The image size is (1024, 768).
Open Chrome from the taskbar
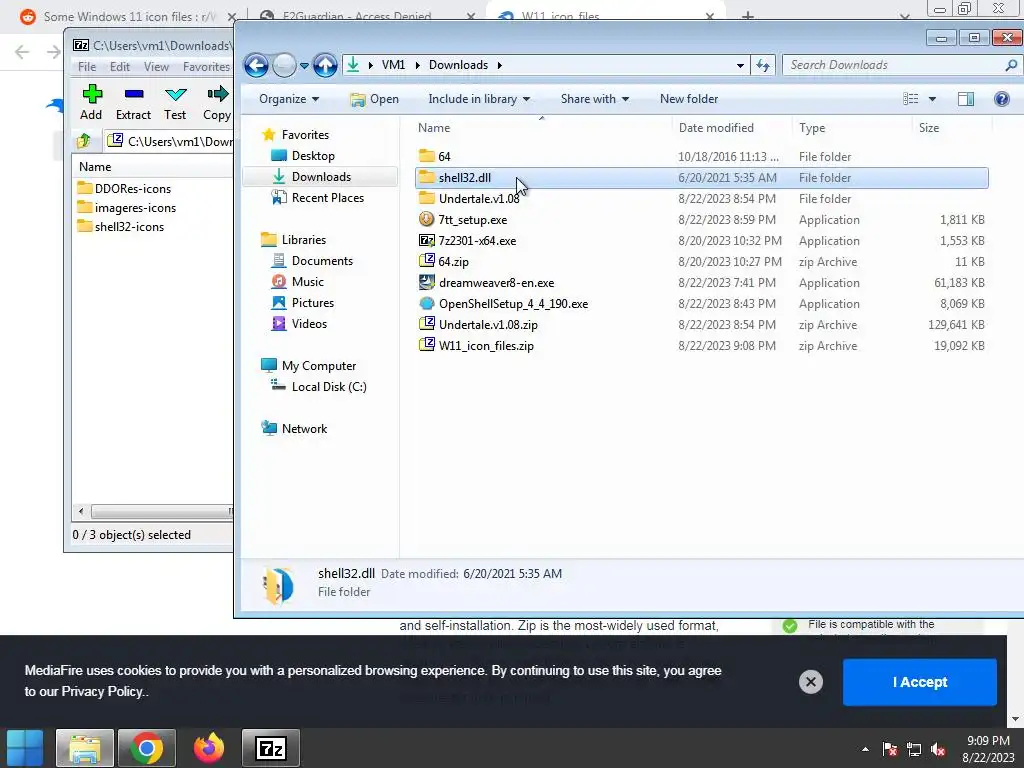coord(147,748)
